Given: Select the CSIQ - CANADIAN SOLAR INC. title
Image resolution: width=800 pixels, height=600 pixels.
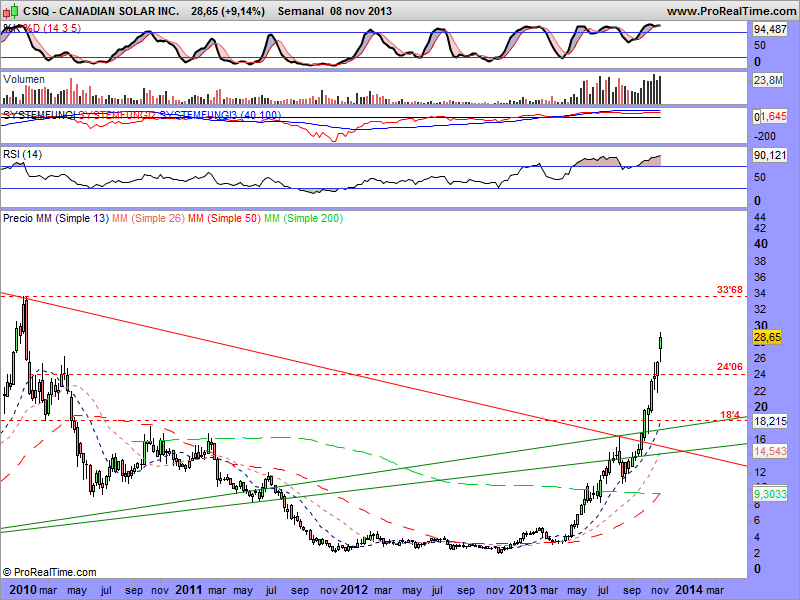Looking at the screenshot, I should 101,11.
